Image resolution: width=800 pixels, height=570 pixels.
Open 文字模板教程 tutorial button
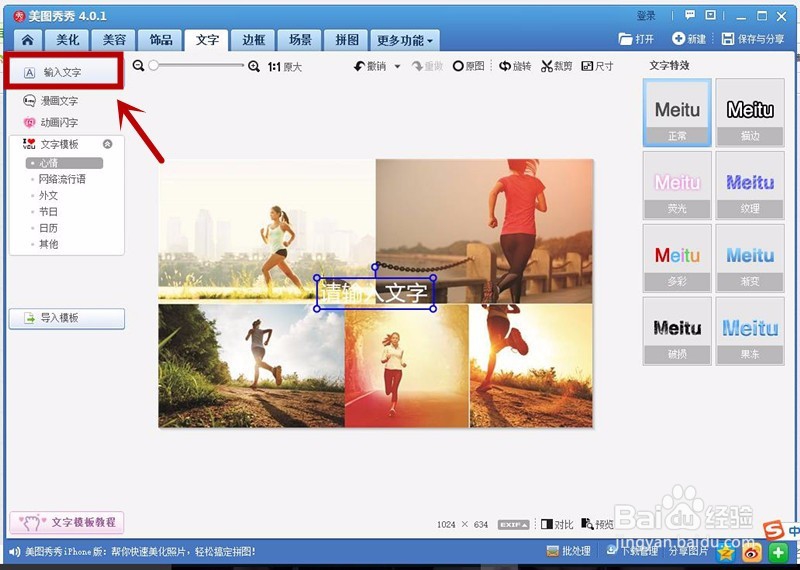(67, 523)
